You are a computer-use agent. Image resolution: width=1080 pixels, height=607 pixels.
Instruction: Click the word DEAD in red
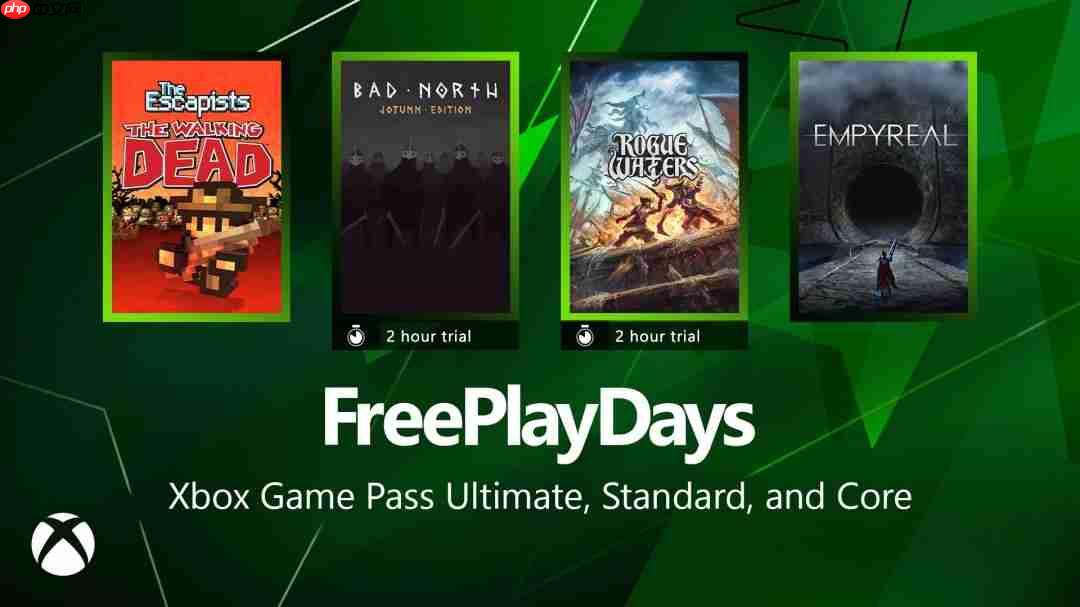[x=196, y=163]
